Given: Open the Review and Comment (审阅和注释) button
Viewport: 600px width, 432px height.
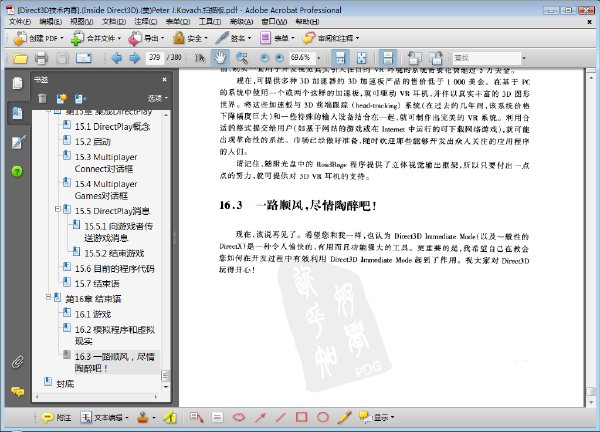Looking at the screenshot, I should point(331,38).
